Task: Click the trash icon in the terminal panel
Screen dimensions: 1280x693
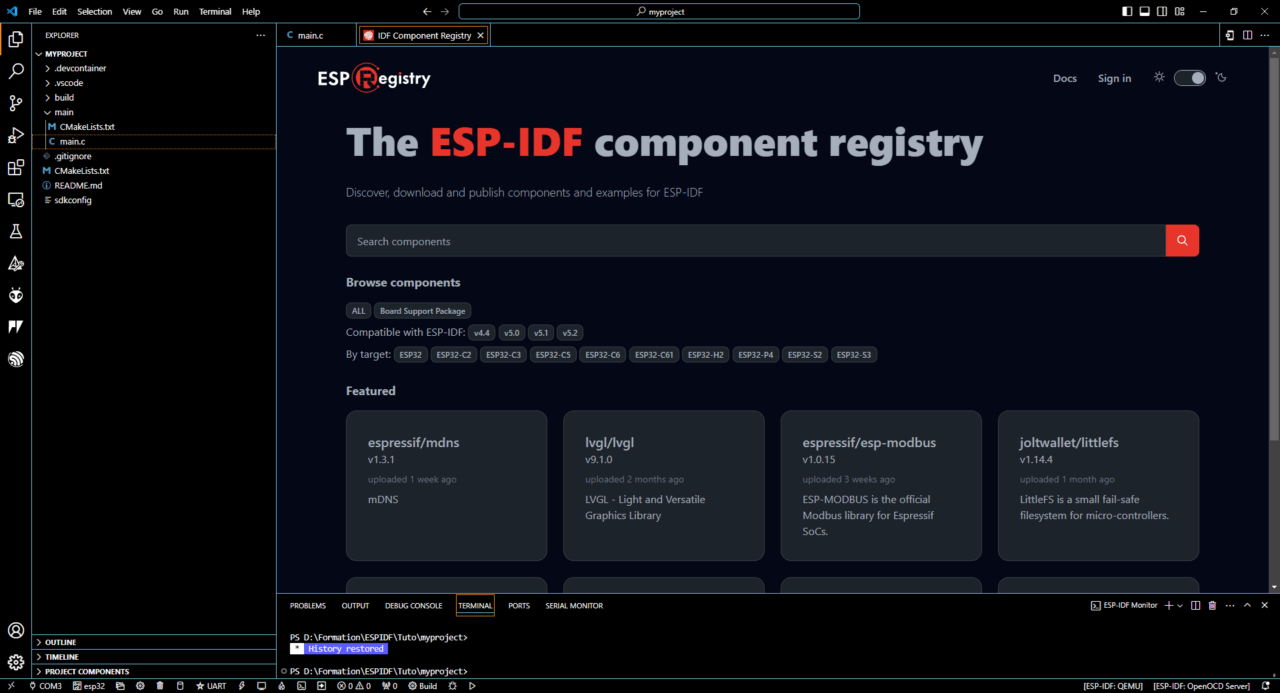Action: coord(1212,606)
